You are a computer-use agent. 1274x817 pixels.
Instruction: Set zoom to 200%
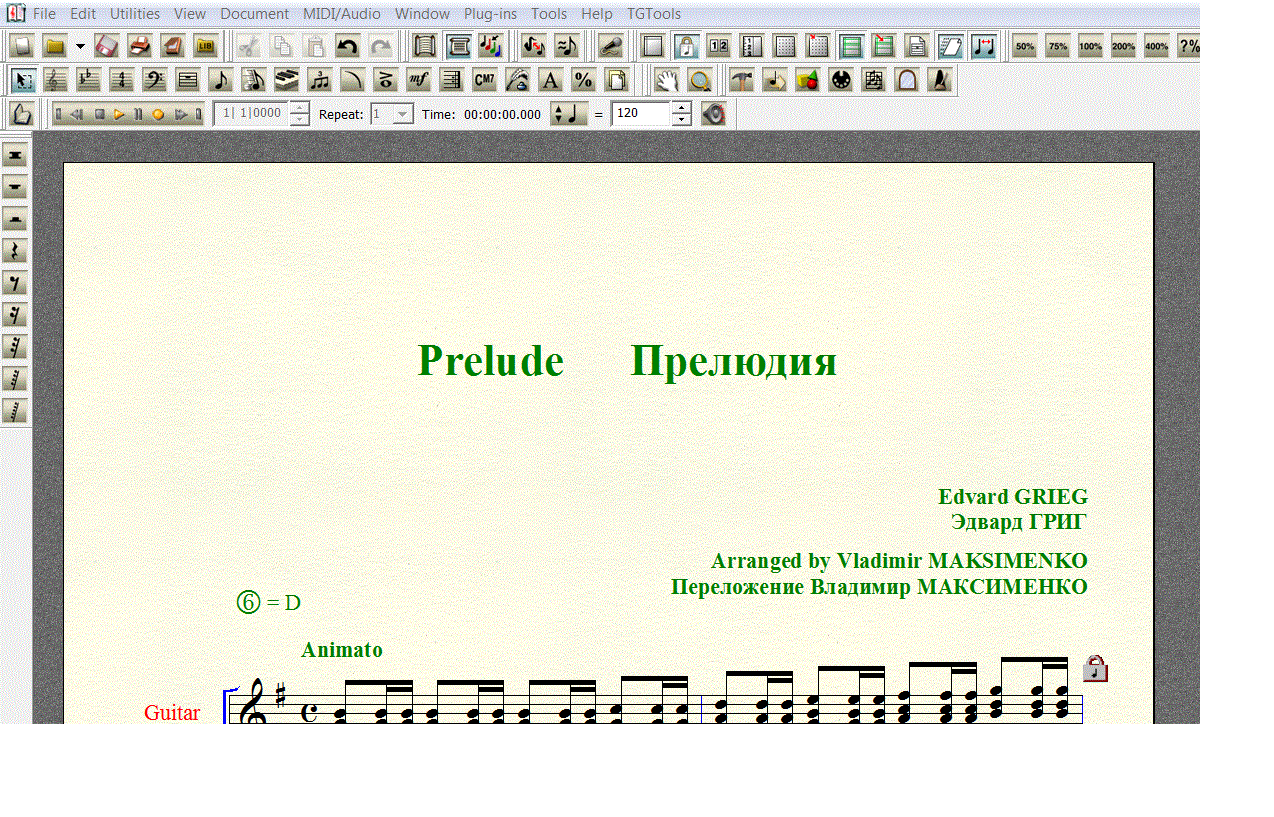[x=1124, y=46]
